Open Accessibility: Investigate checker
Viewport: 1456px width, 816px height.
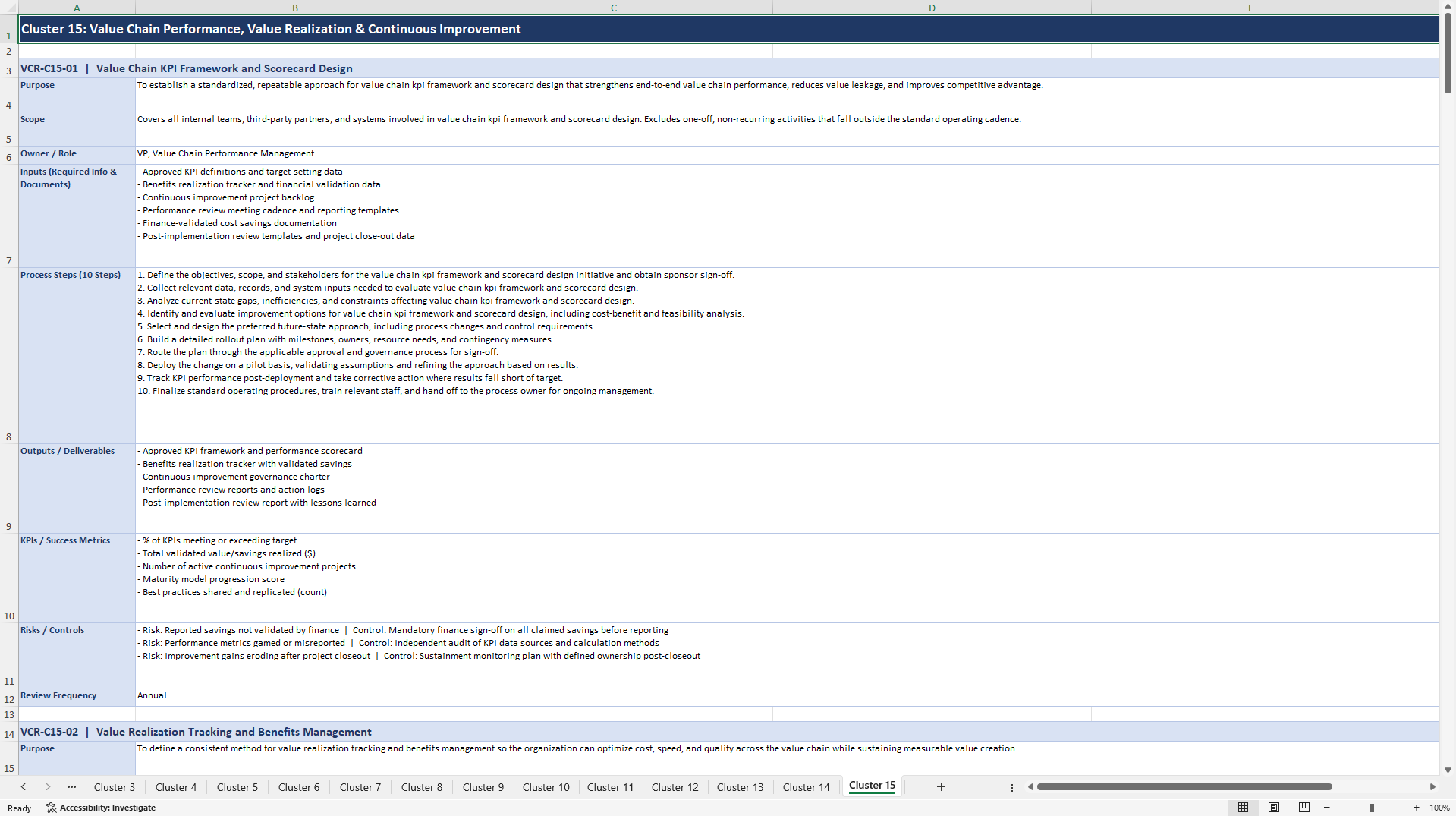pyautogui.click(x=101, y=808)
